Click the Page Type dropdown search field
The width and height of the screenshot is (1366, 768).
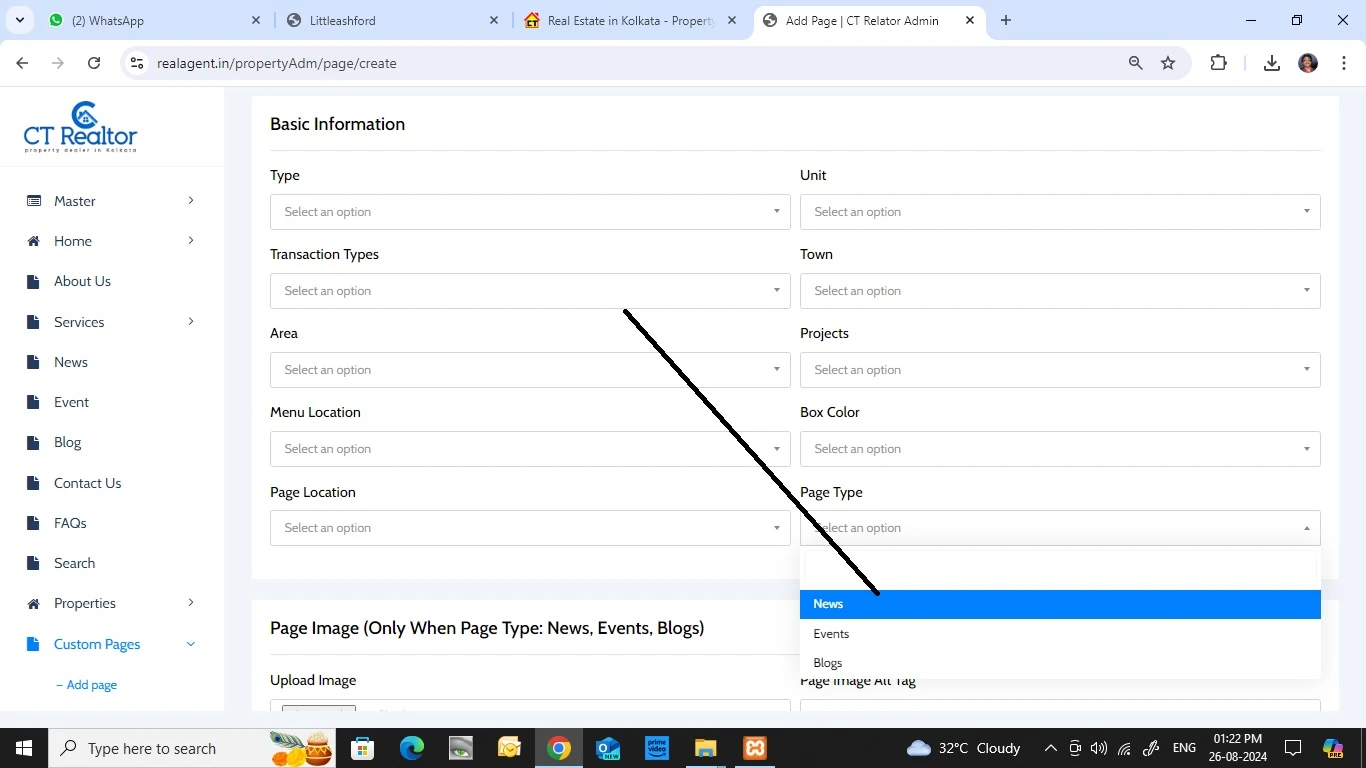coord(1059,569)
